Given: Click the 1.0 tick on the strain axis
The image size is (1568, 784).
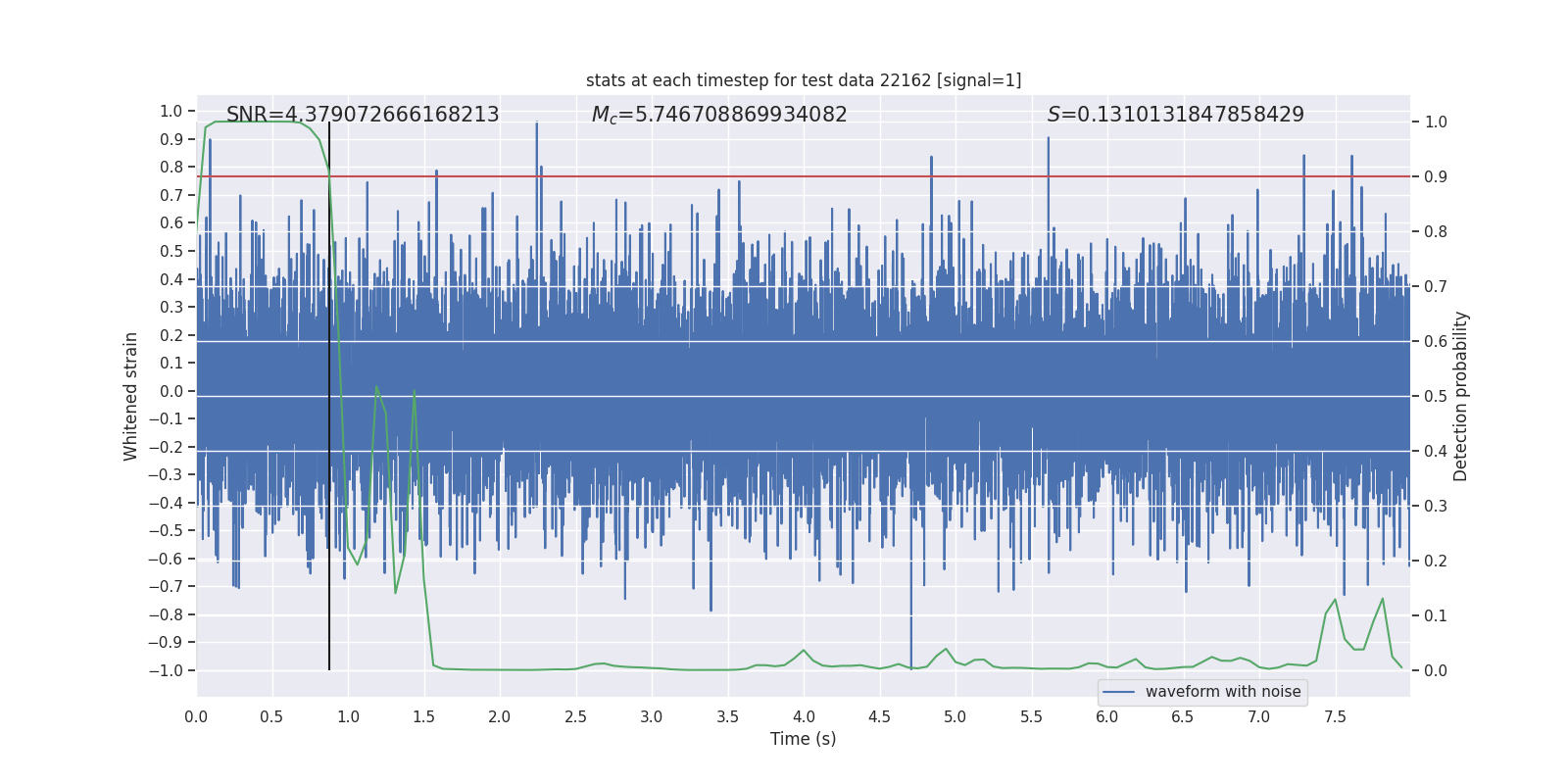Looking at the screenshot, I should [x=171, y=111].
